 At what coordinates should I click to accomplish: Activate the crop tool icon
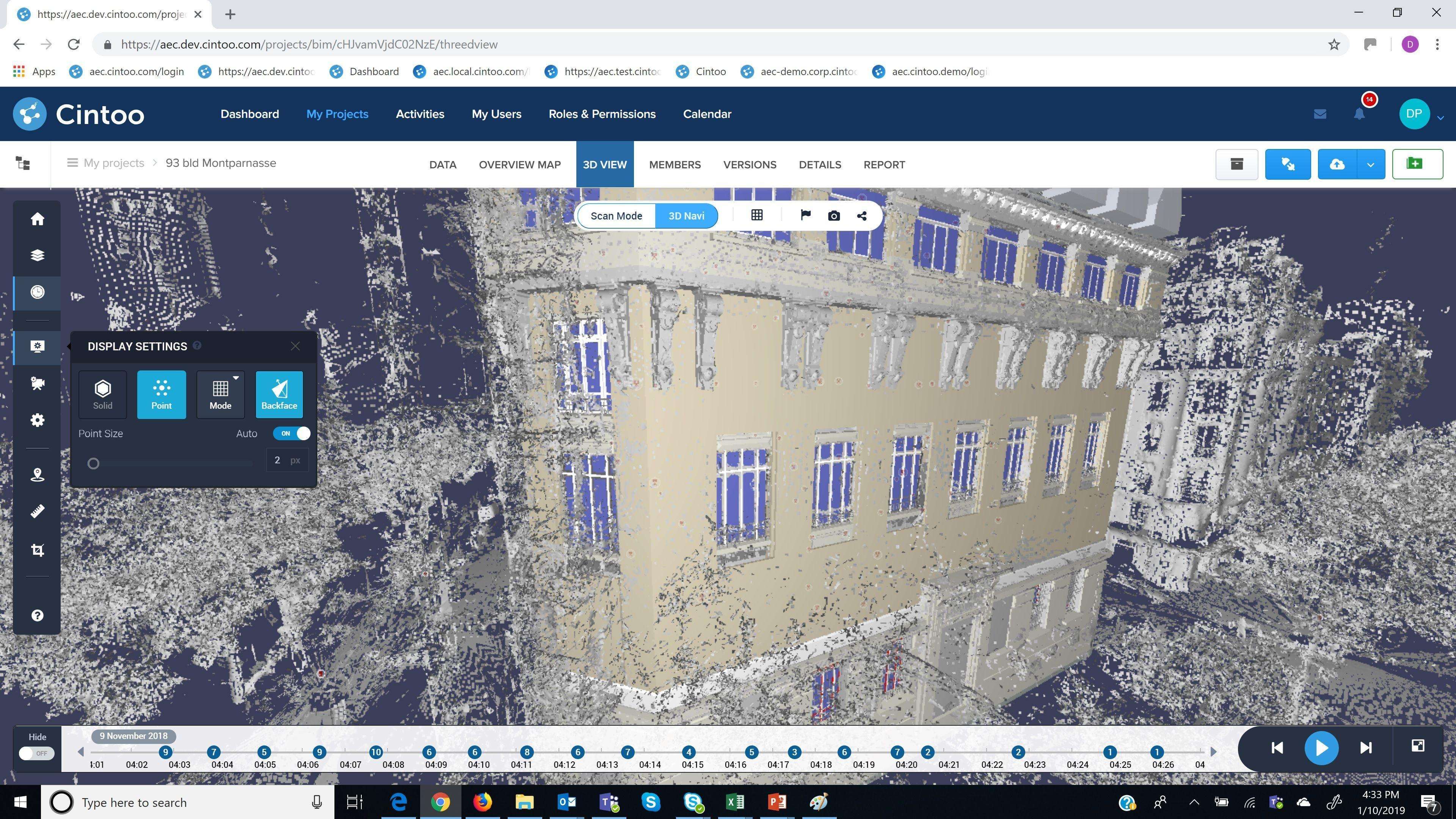tap(37, 550)
